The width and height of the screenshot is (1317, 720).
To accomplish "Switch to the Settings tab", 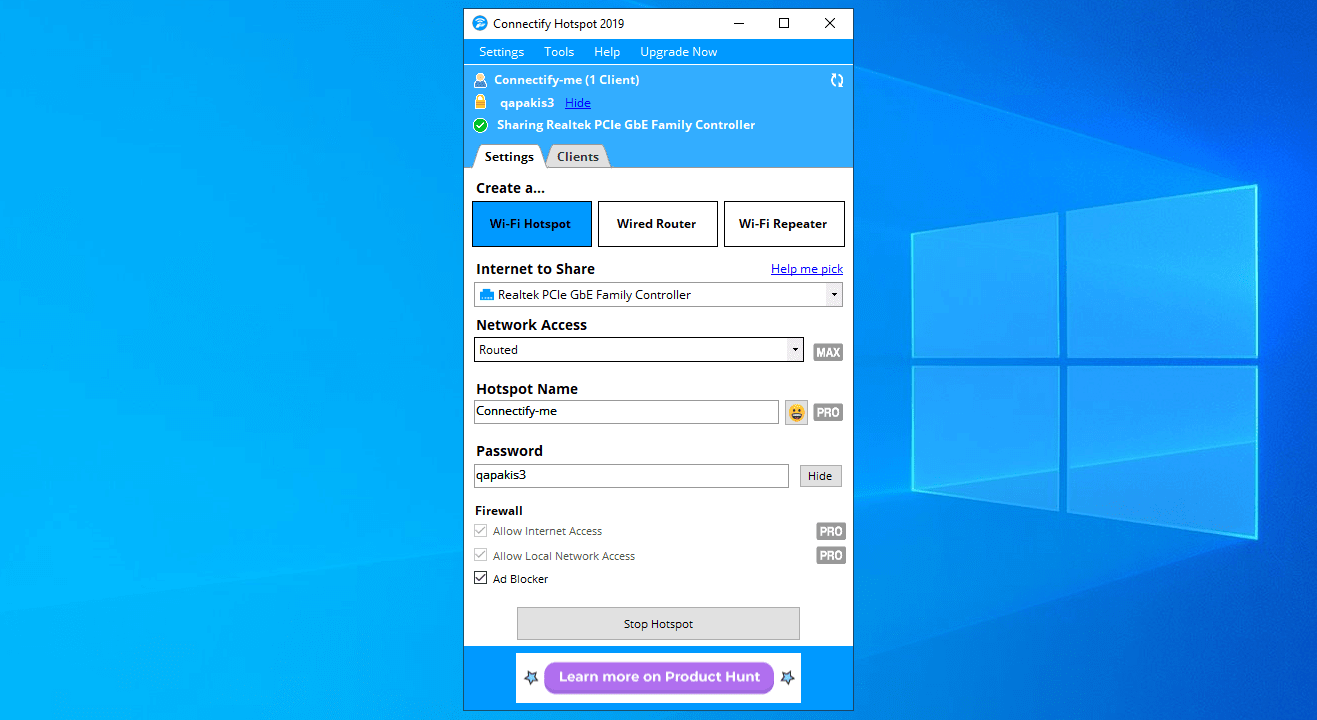I will tap(509, 157).
